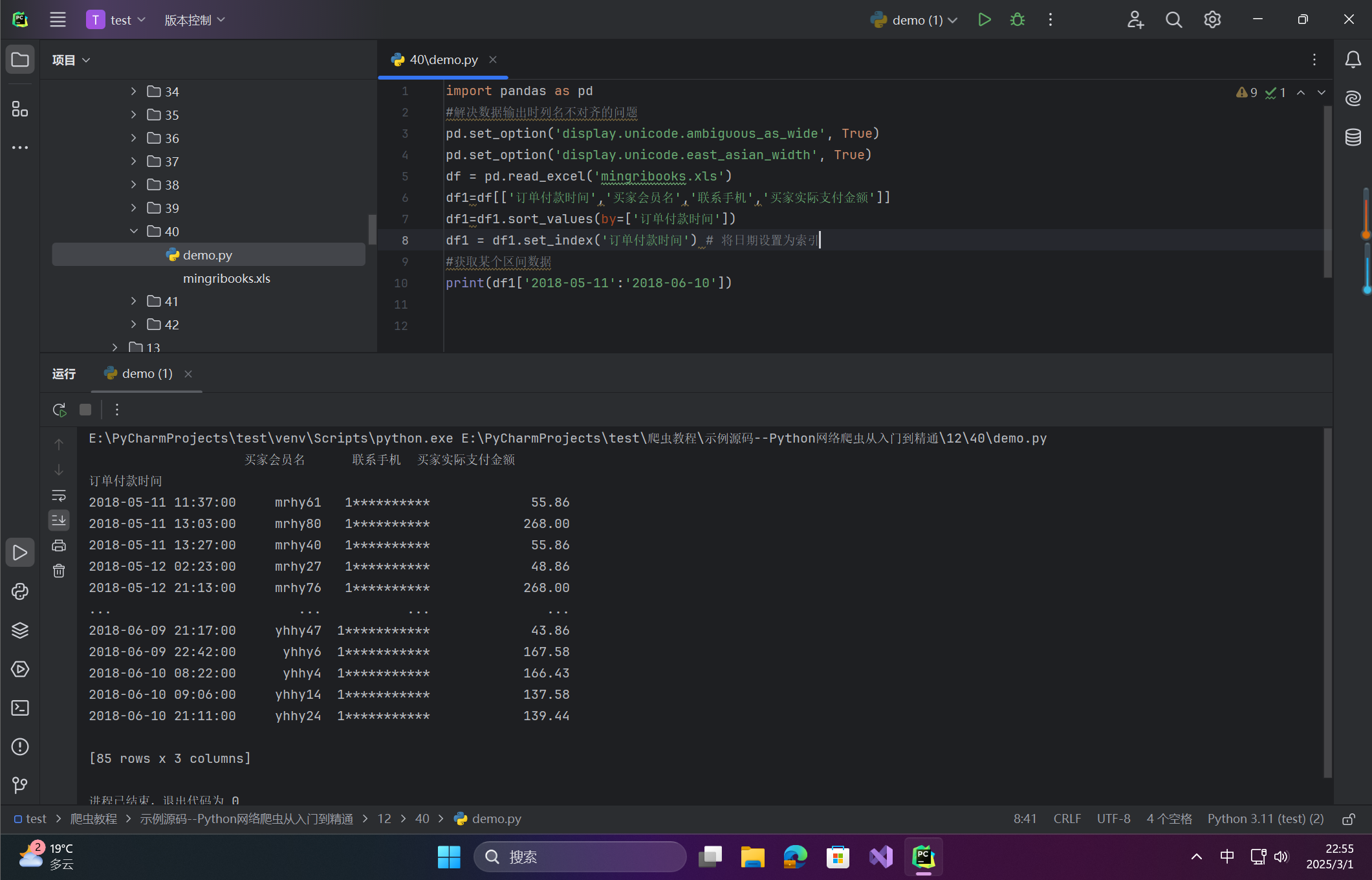Open the Terminal tool window
The width and height of the screenshot is (1372, 880).
click(x=20, y=708)
